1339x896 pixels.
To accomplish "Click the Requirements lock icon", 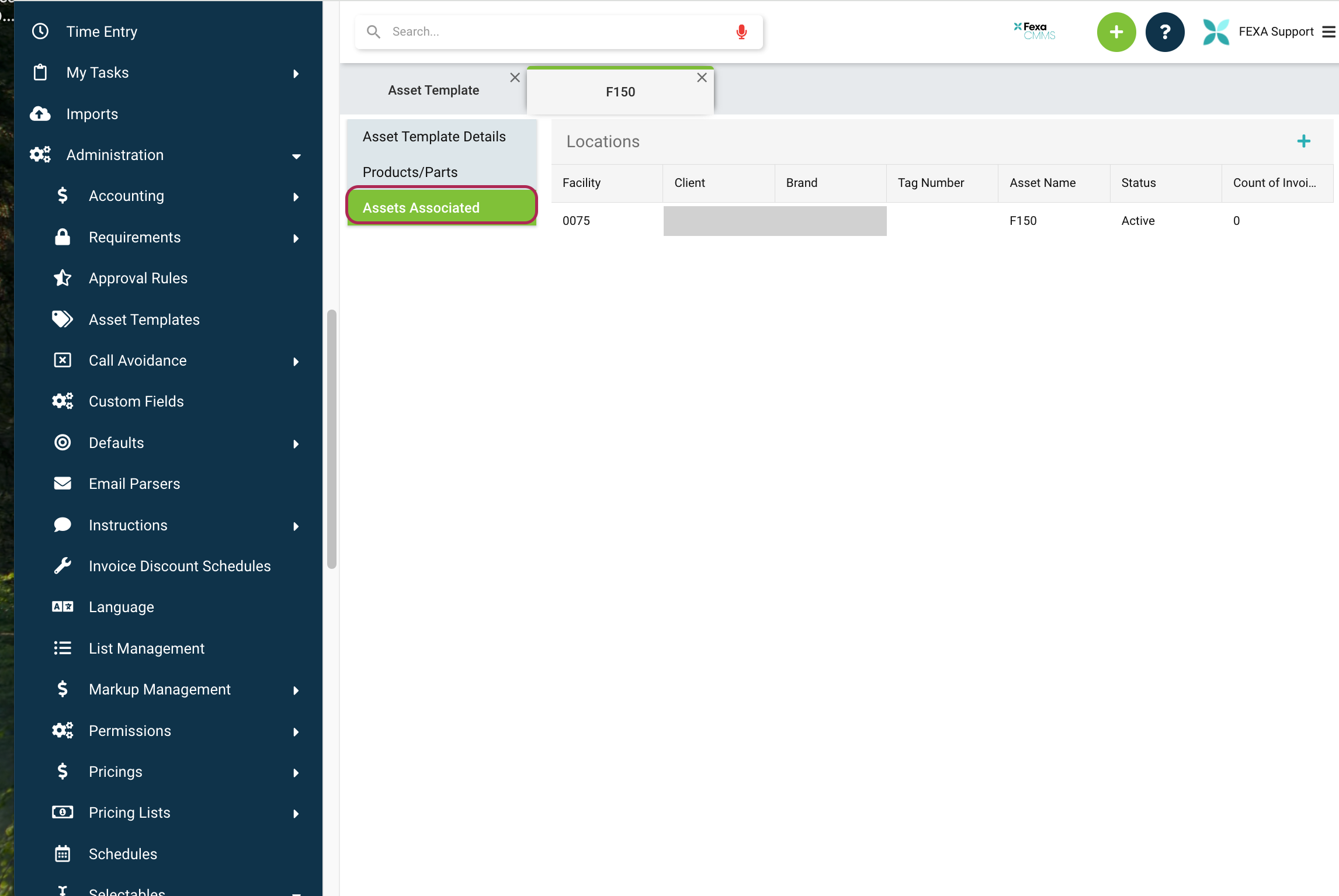I will coord(63,237).
